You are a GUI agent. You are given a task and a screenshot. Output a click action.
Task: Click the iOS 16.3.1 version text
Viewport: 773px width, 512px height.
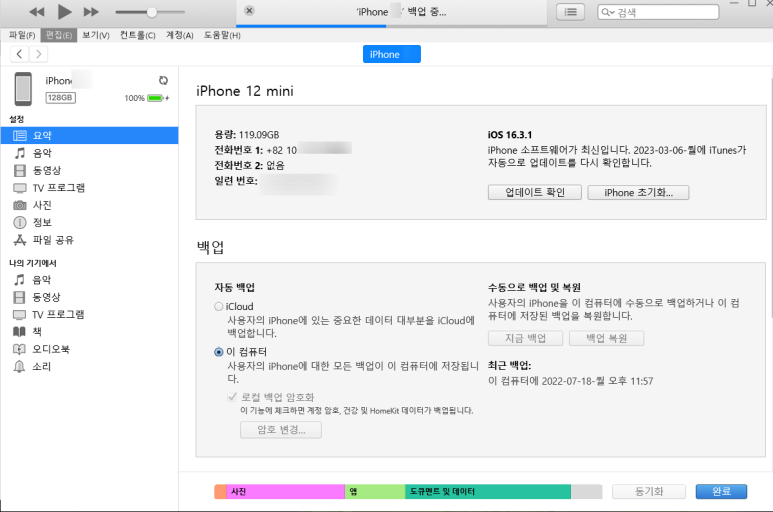[x=510, y=135]
